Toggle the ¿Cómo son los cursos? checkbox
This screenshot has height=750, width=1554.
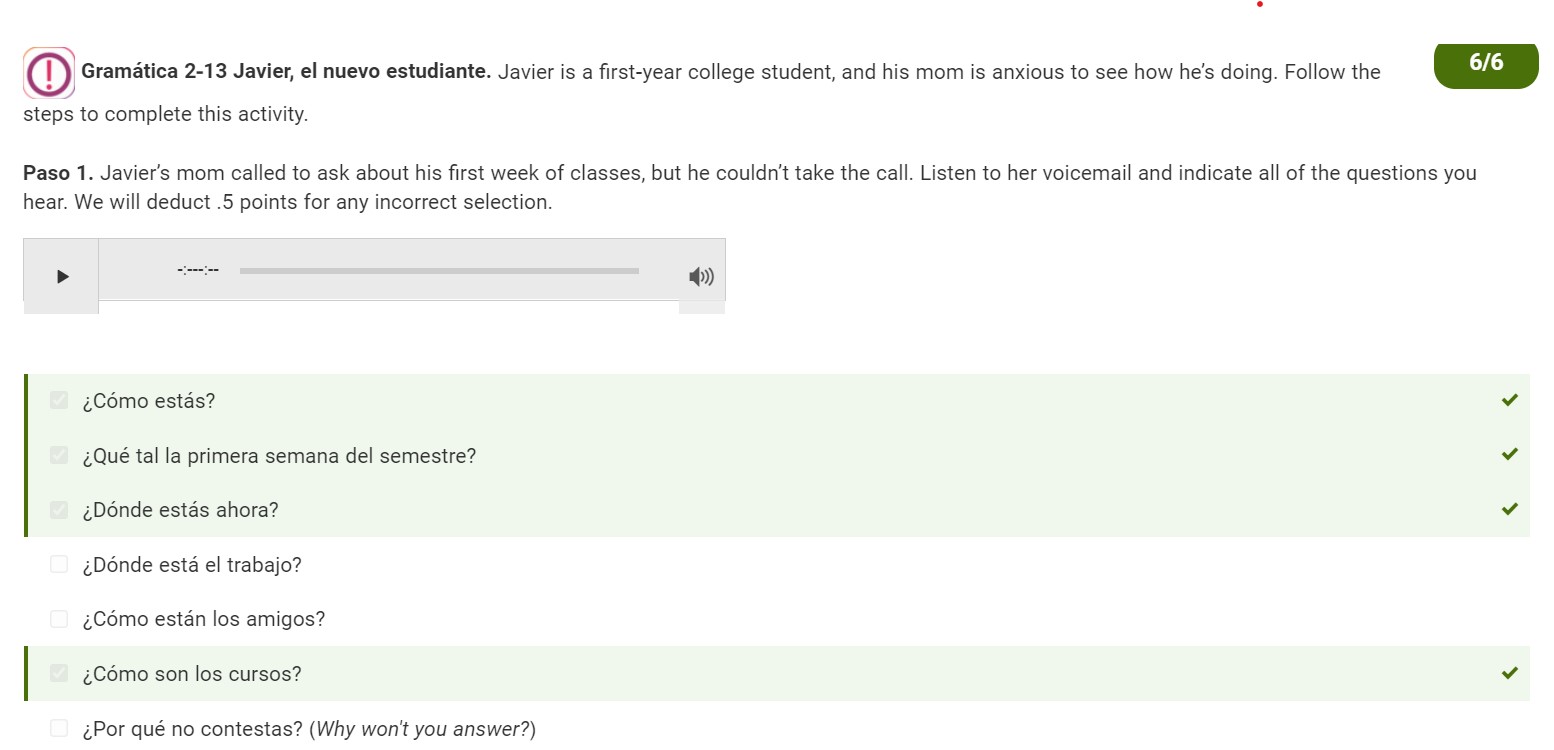tap(59, 673)
